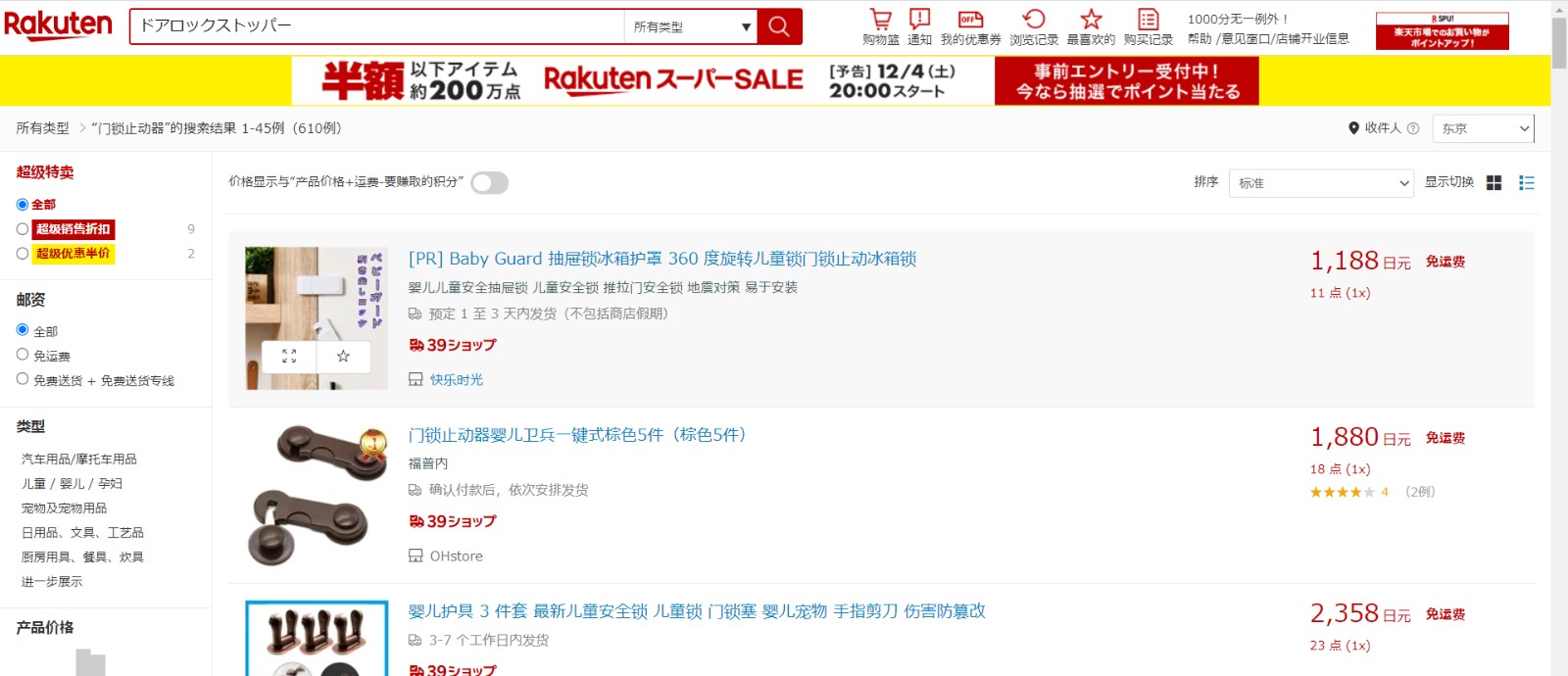
Task: Open the 意见窗口/店铺开业信息 link
Action: [1285, 39]
